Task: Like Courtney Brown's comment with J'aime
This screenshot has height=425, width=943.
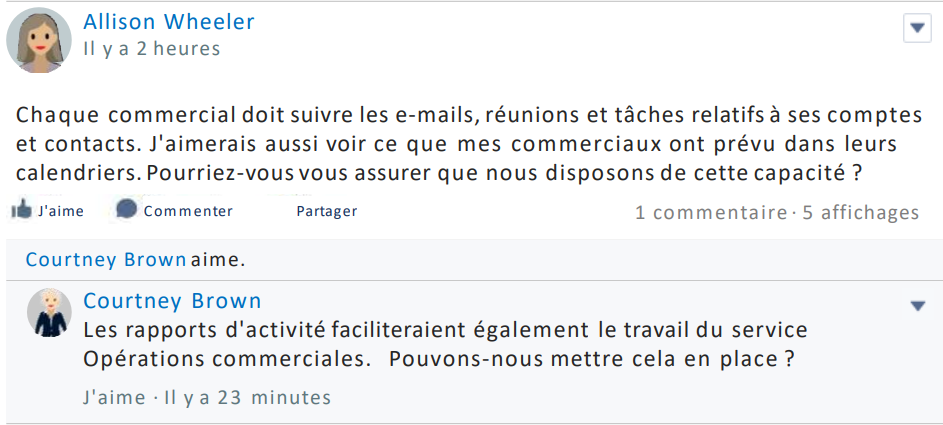Action: click(115, 397)
